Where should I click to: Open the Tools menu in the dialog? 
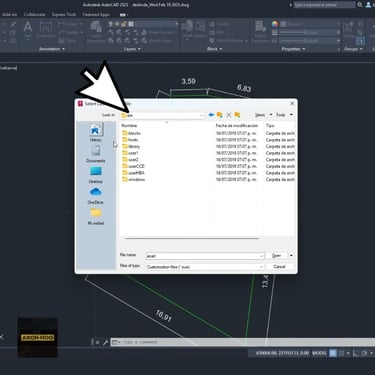[284, 115]
